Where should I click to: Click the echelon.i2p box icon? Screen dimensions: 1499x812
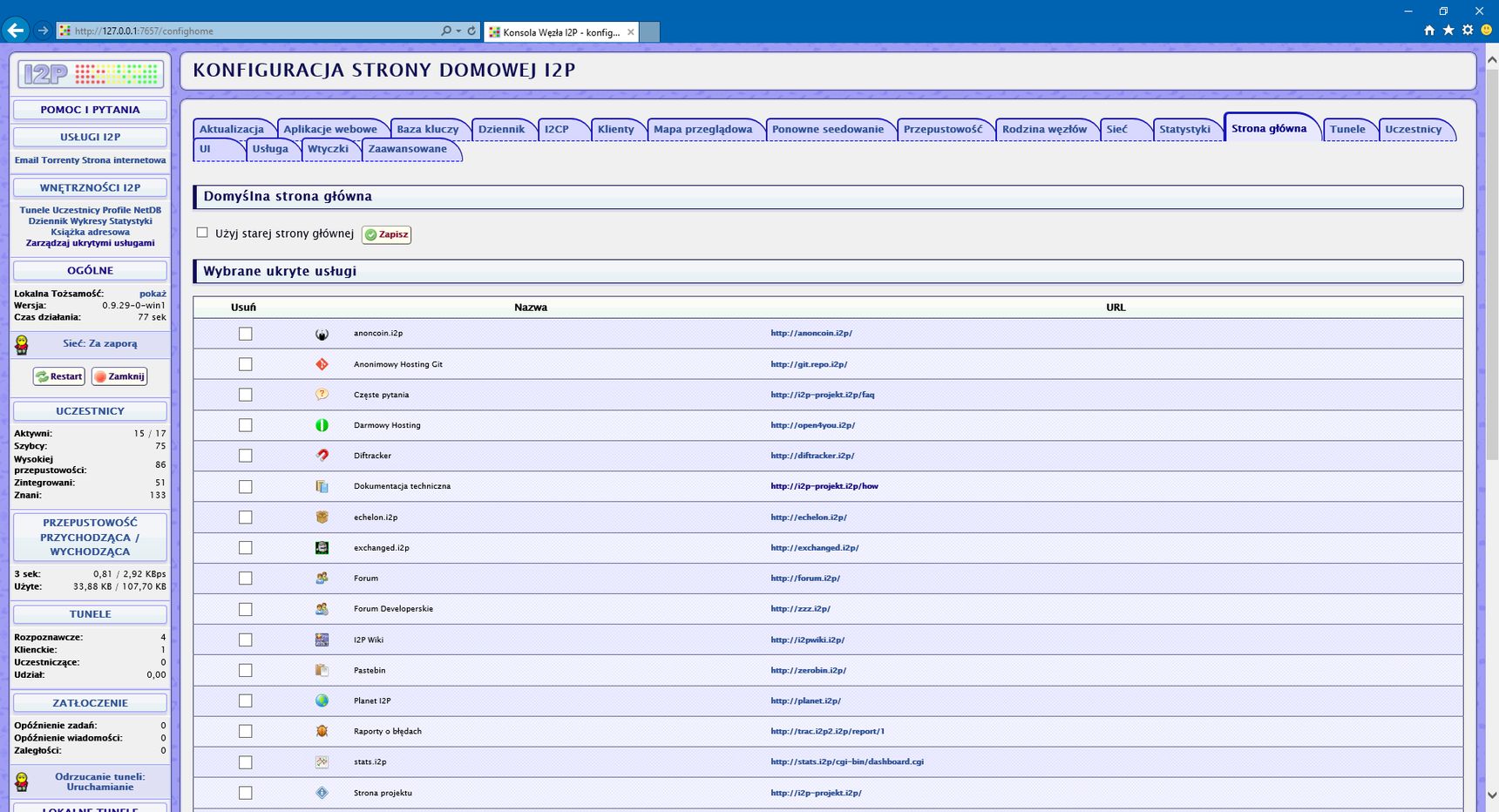coord(322,517)
